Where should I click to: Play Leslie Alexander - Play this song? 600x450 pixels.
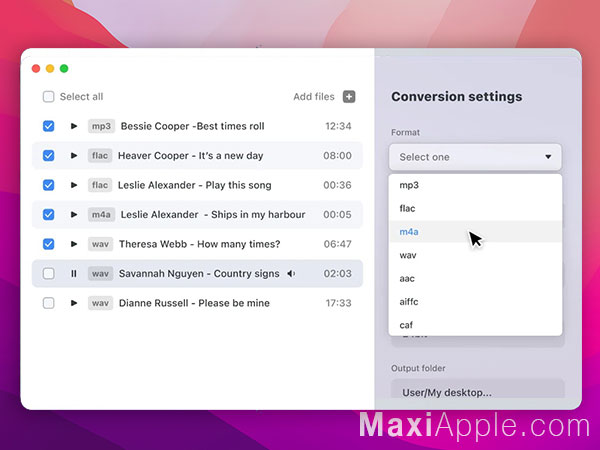(74, 185)
